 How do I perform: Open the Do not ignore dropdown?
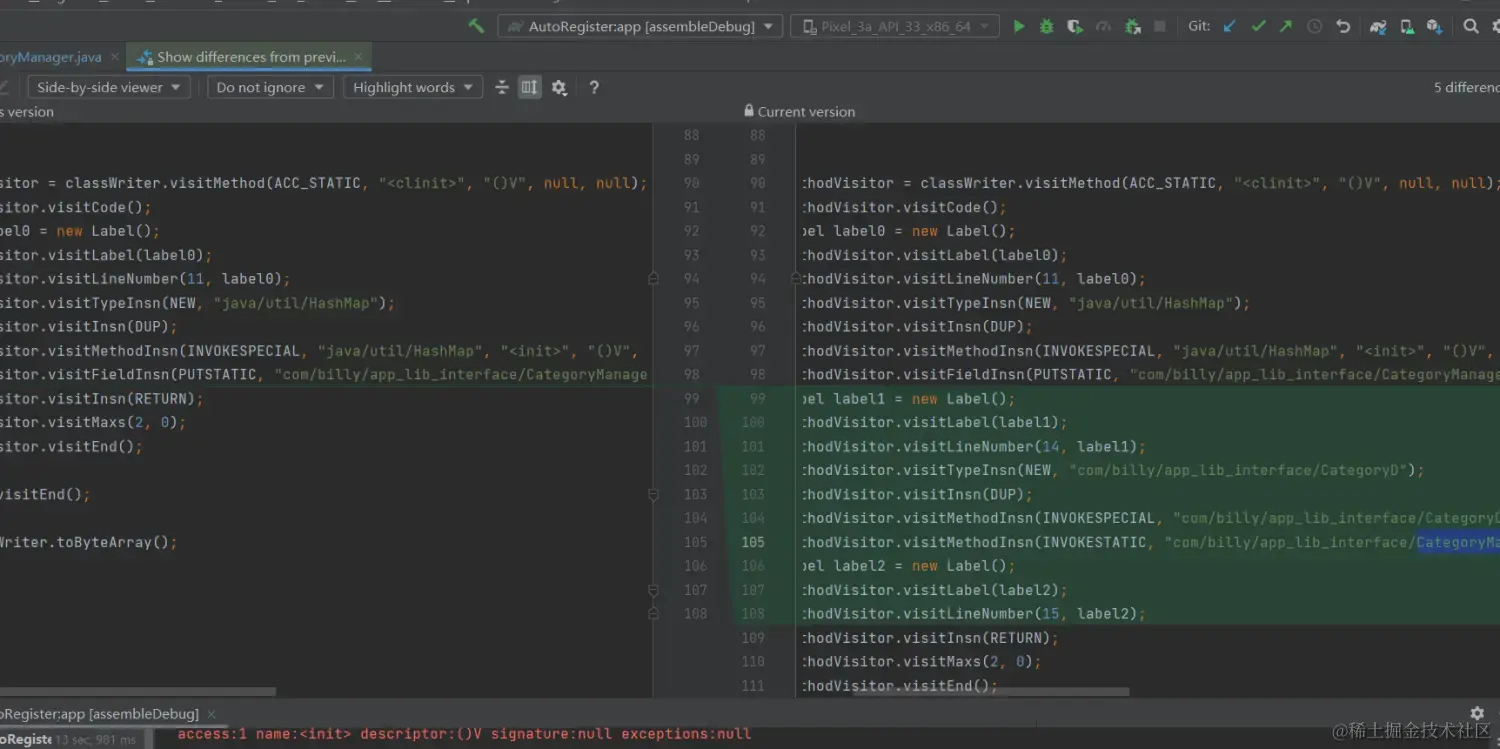pyautogui.click(x=270, y=87)
